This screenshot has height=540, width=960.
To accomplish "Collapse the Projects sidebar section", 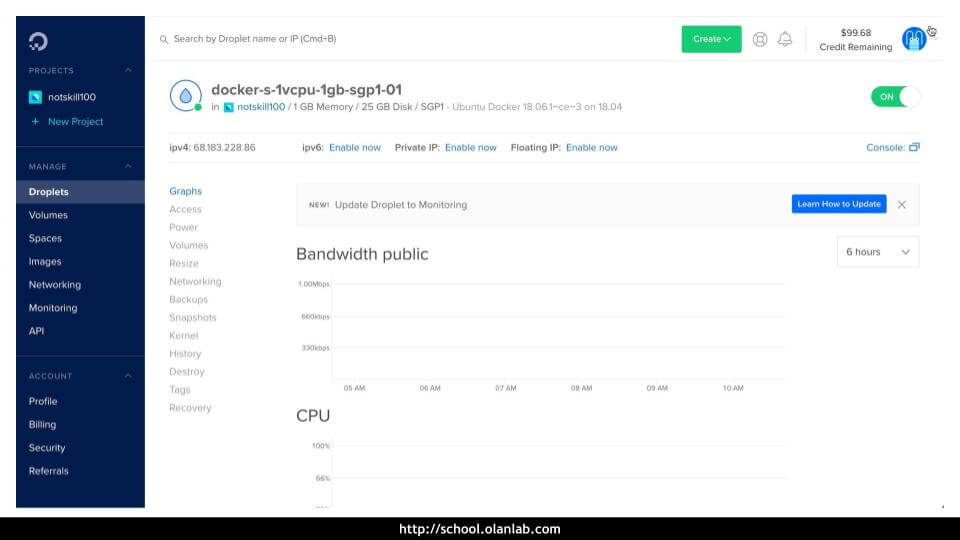I will 128,70.
